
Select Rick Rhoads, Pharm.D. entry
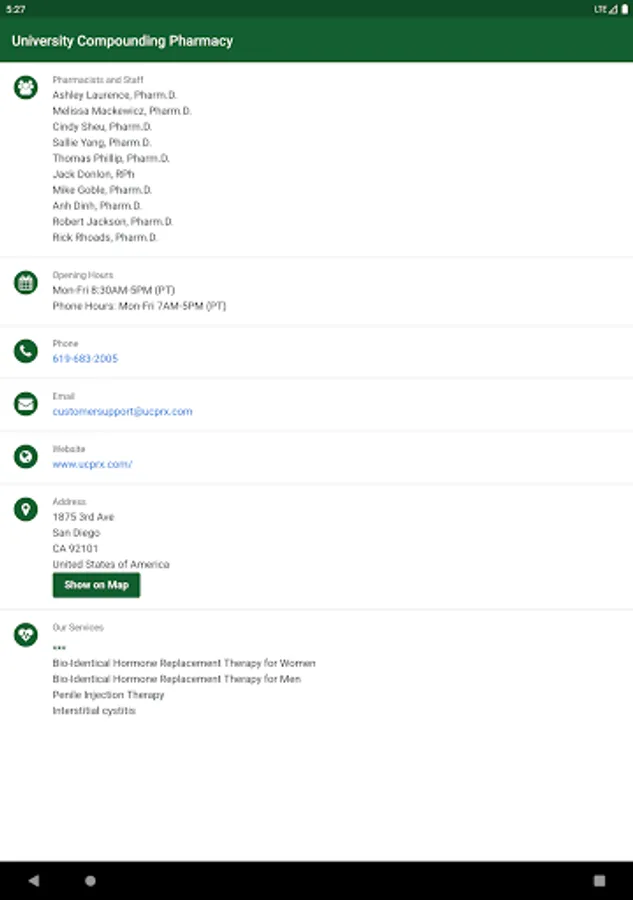click(x=105, y=237)
